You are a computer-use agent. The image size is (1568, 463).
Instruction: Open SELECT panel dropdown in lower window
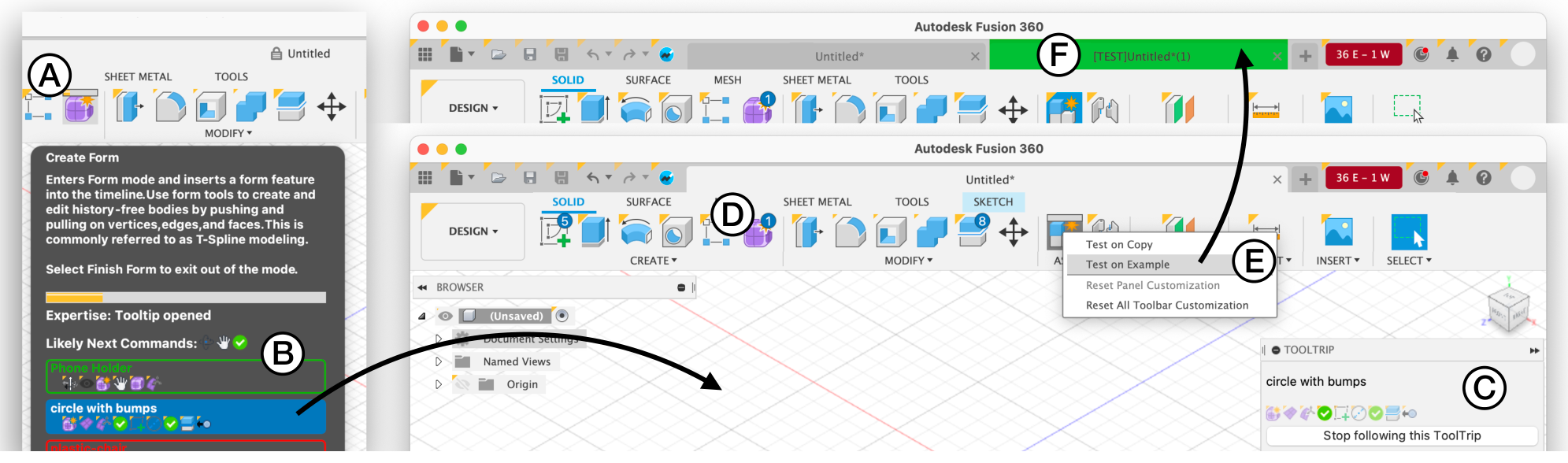click(1409, 261)
